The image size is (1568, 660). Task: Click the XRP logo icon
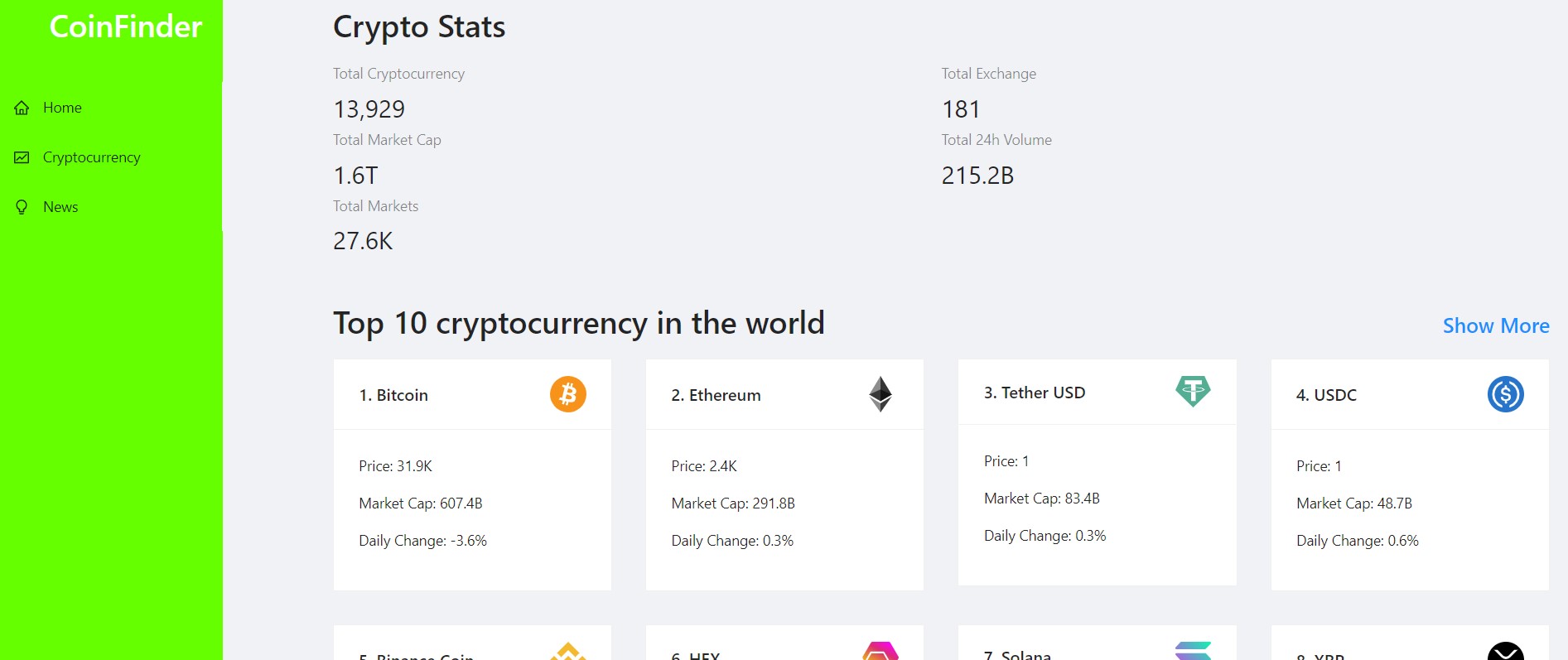(x=1505, y=653)
